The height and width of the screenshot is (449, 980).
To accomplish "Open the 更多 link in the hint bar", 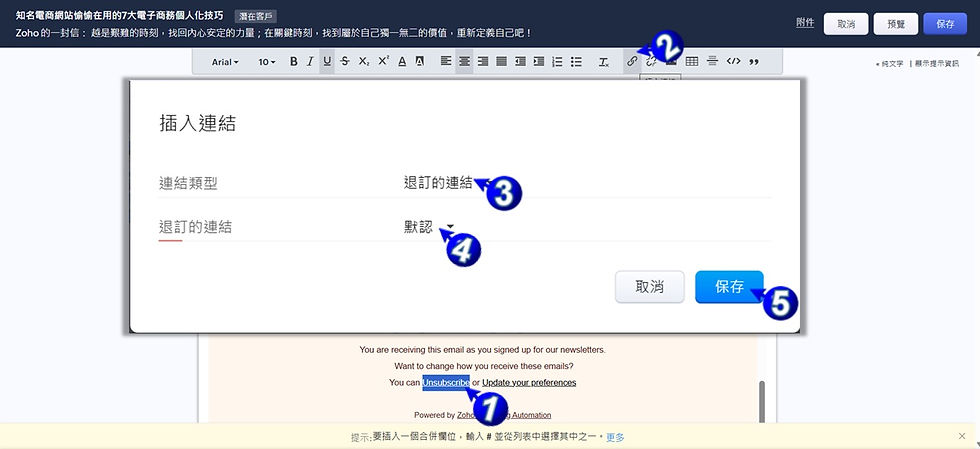I will click(615, 437).
